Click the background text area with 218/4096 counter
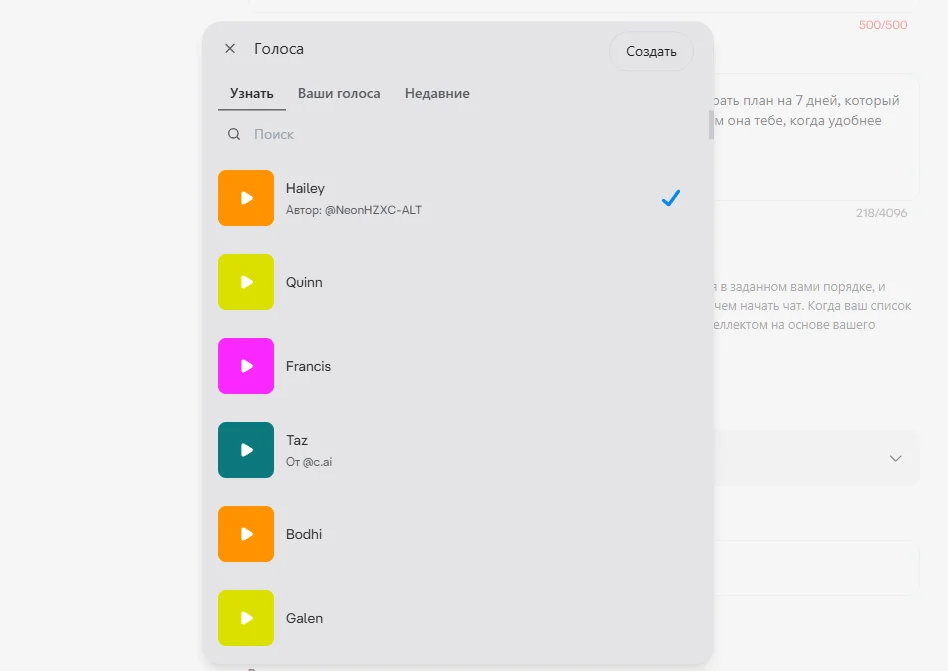This screenshot has height=671, width=948. pos(816,138)
